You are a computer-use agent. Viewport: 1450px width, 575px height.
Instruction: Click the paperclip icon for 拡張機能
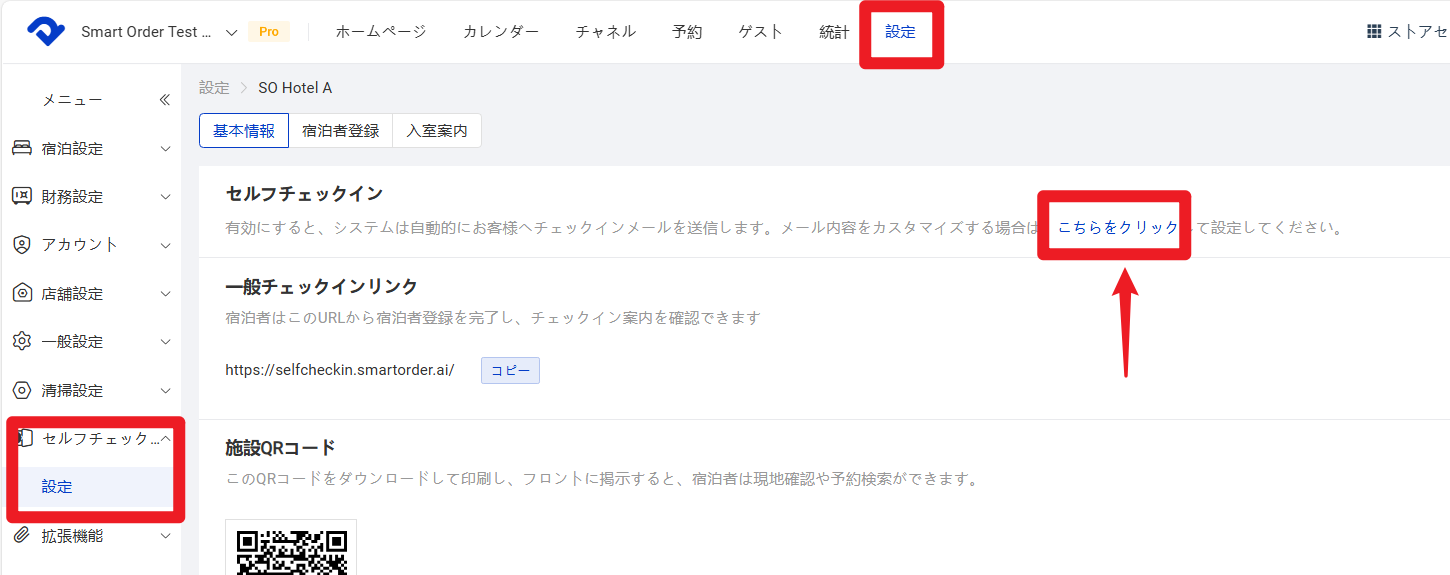point(22,536)
